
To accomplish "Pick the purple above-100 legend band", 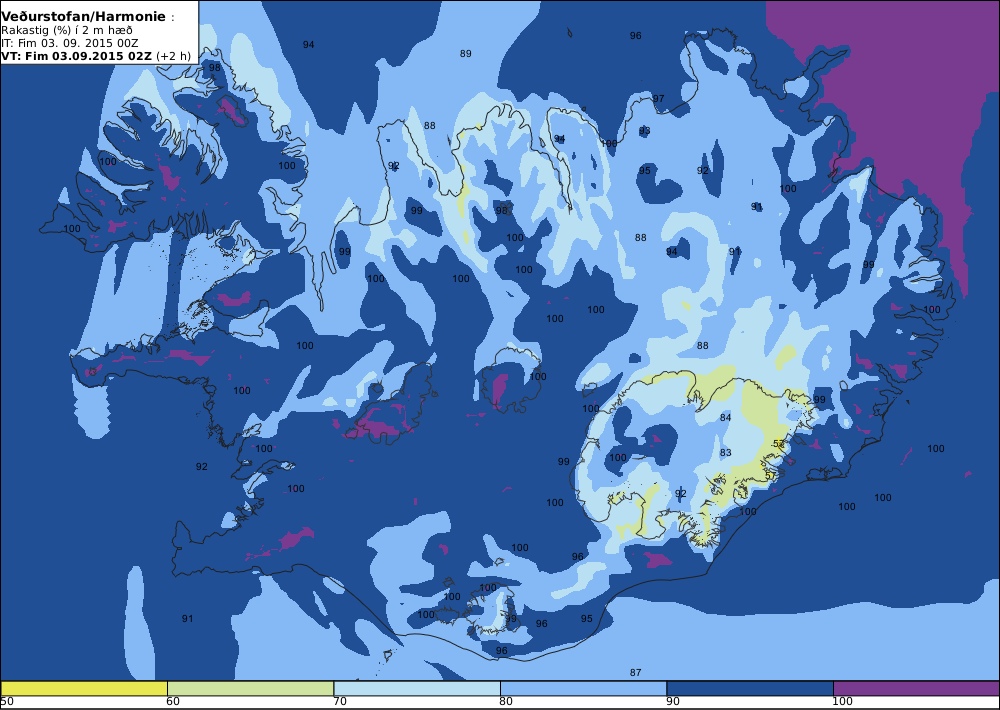I will 916,688.
